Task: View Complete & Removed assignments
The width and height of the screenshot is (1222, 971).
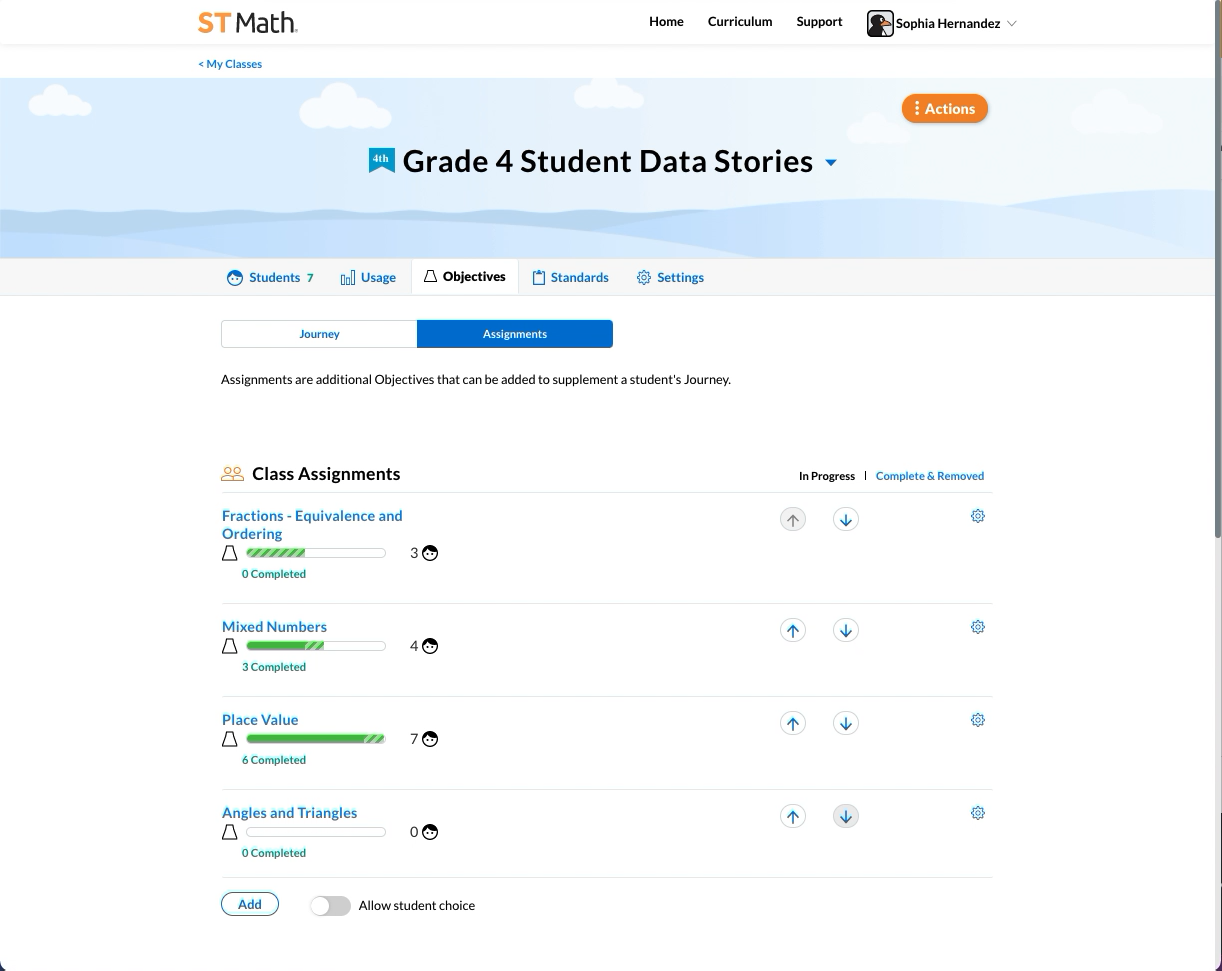Action: (930, 475)
